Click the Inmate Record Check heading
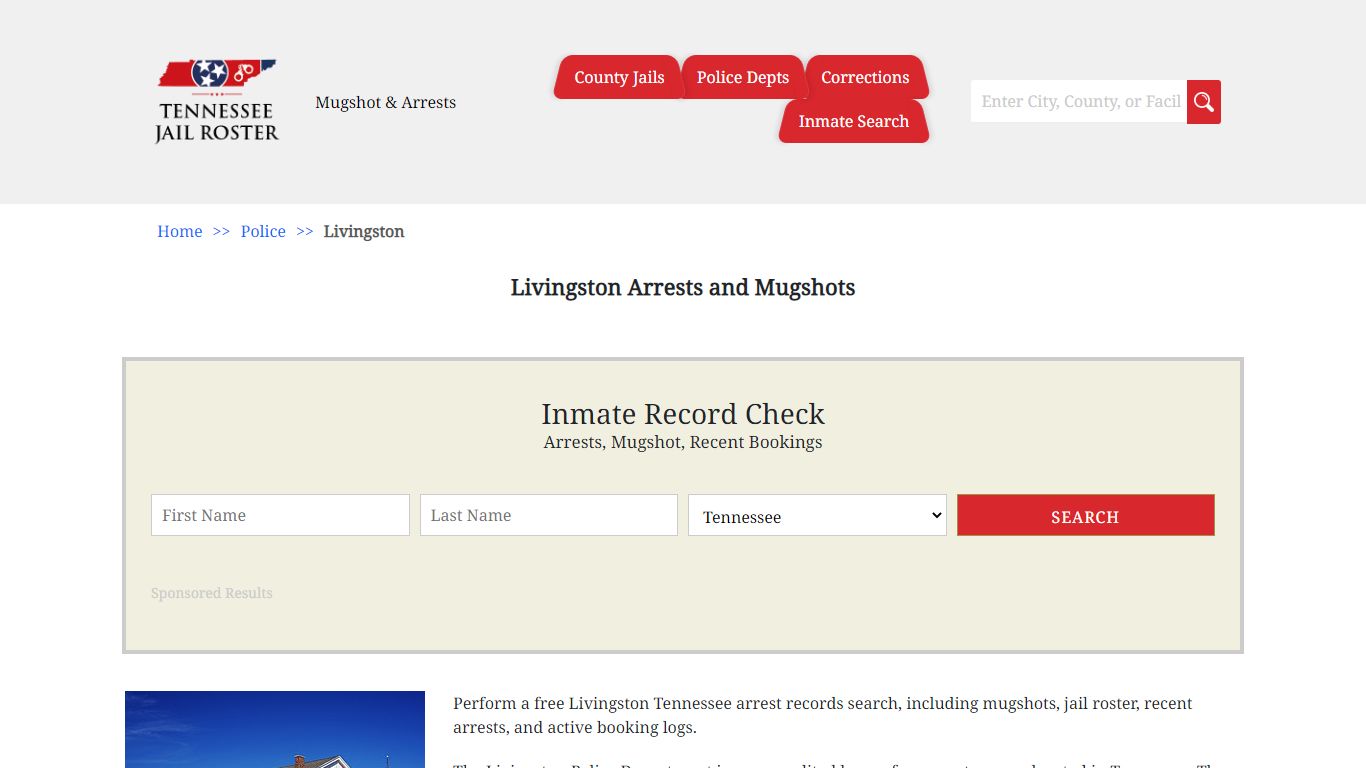Viewport: 1366px width, 768px height. click(x=683, y=414)
